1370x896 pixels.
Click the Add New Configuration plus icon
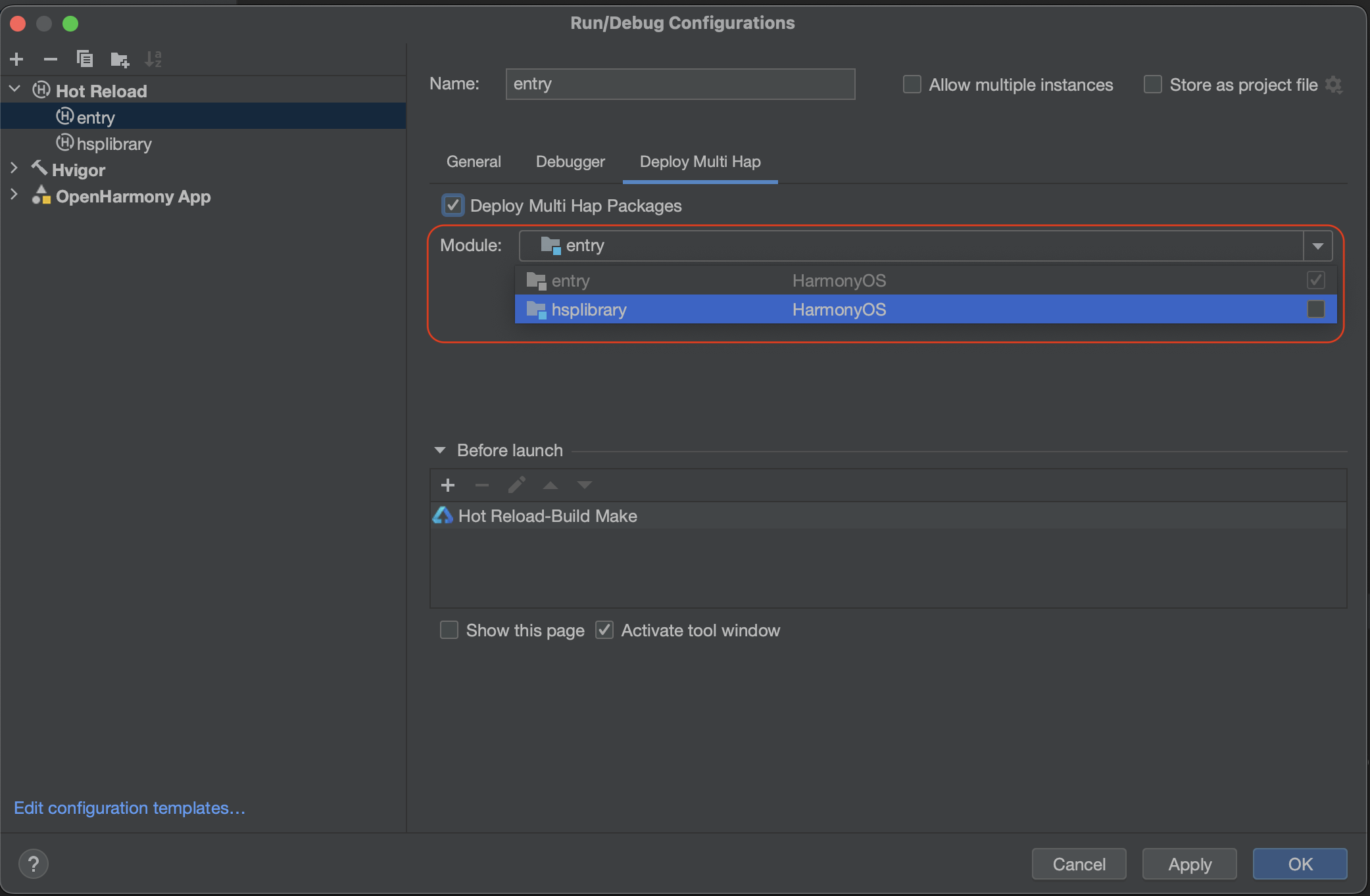(x=17, y=59)
